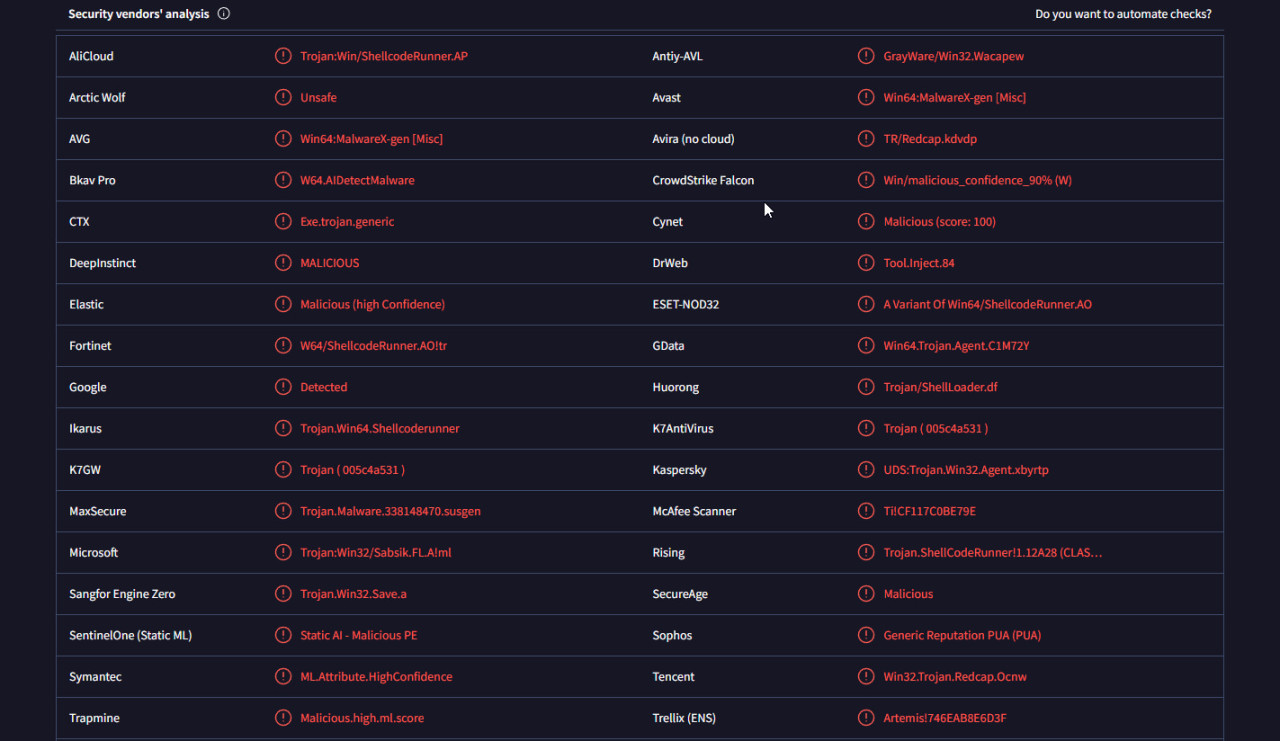Select the SentinelOne (Static ML) vendor label
The image size is (1280, 741).
coord(131,636)
